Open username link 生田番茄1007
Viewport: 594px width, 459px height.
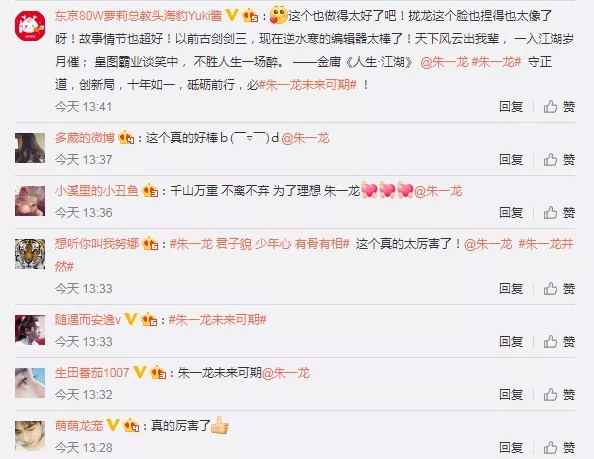pyautogui.click(x=92, y=373)
